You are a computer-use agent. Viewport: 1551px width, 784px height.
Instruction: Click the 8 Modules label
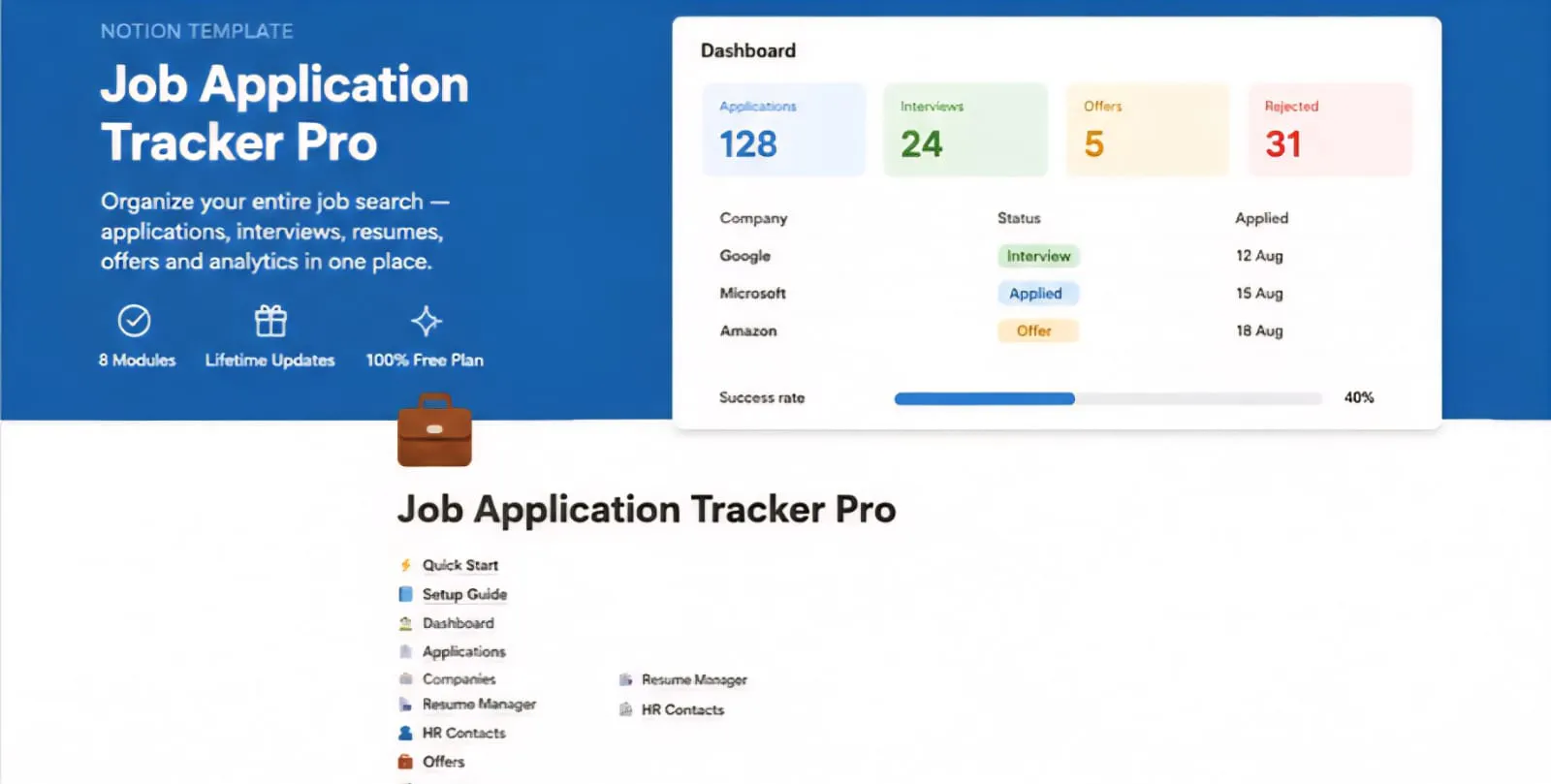137,360
